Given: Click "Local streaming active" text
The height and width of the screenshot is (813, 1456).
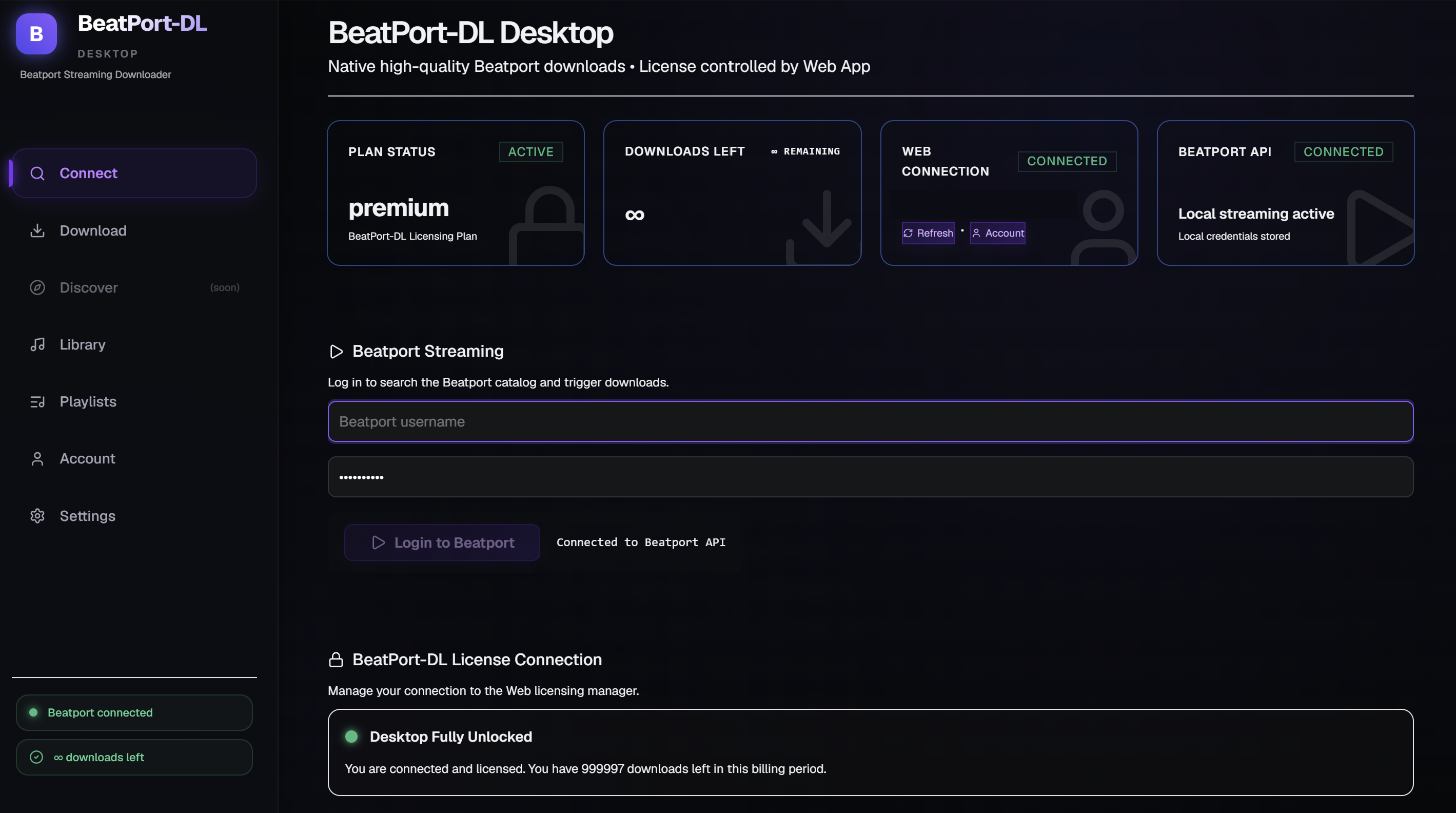Looking at the screenshot, I should (1256, 214).
